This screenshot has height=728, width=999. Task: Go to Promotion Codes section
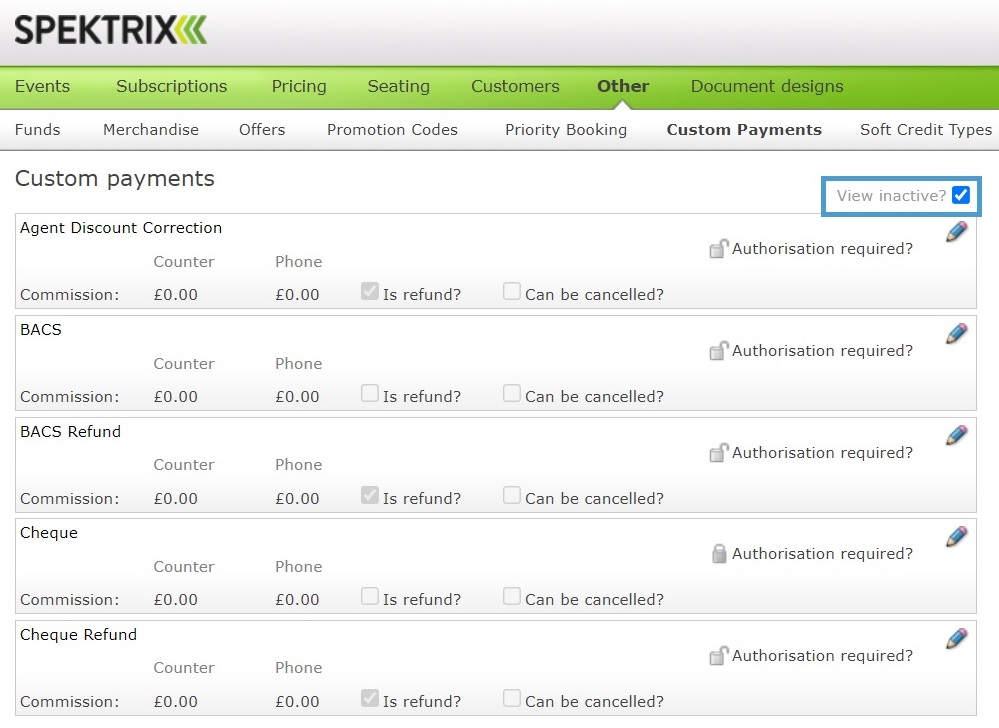(x=392, y=130)
